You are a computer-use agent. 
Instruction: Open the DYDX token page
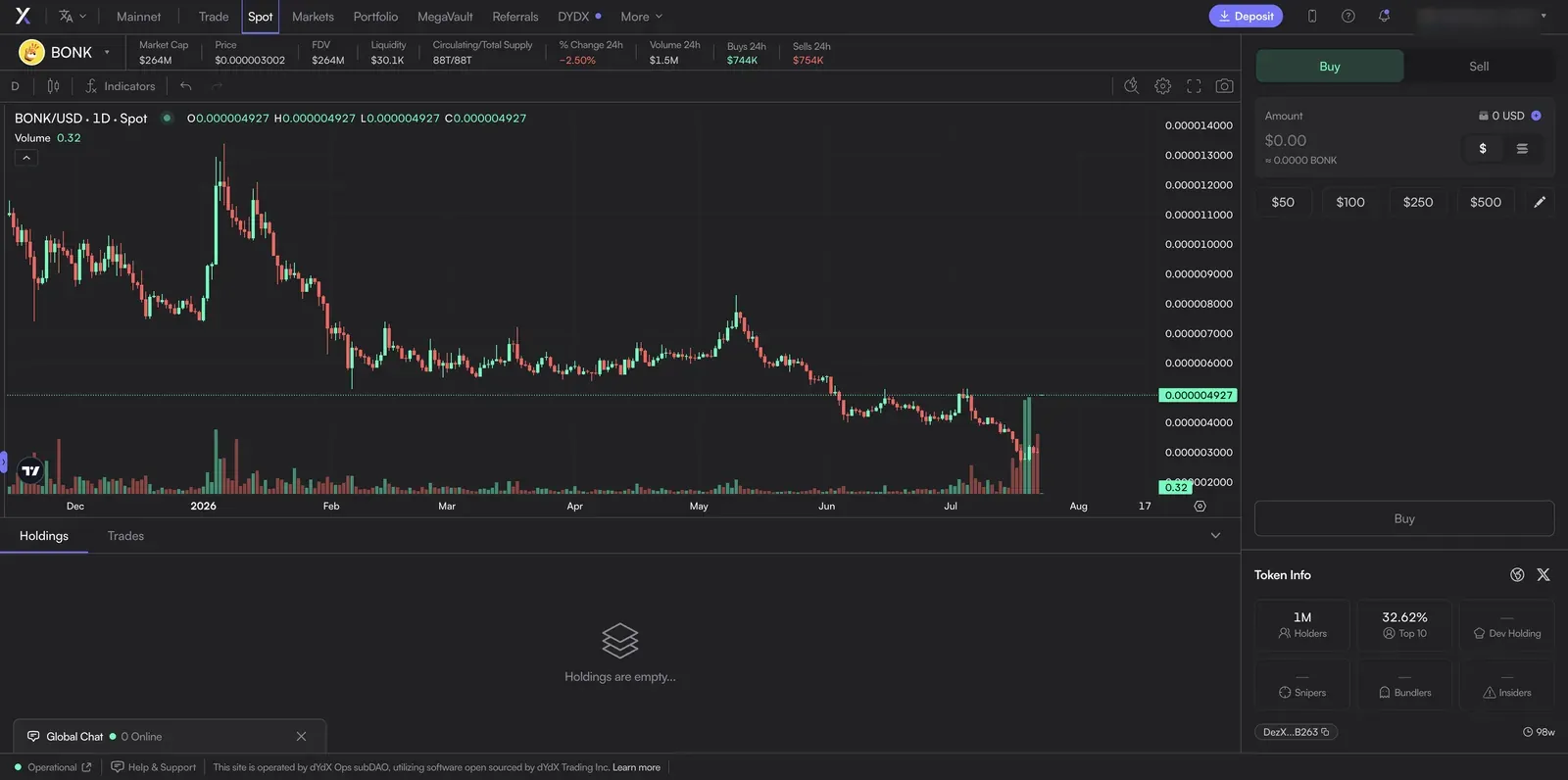click(579, 17)
